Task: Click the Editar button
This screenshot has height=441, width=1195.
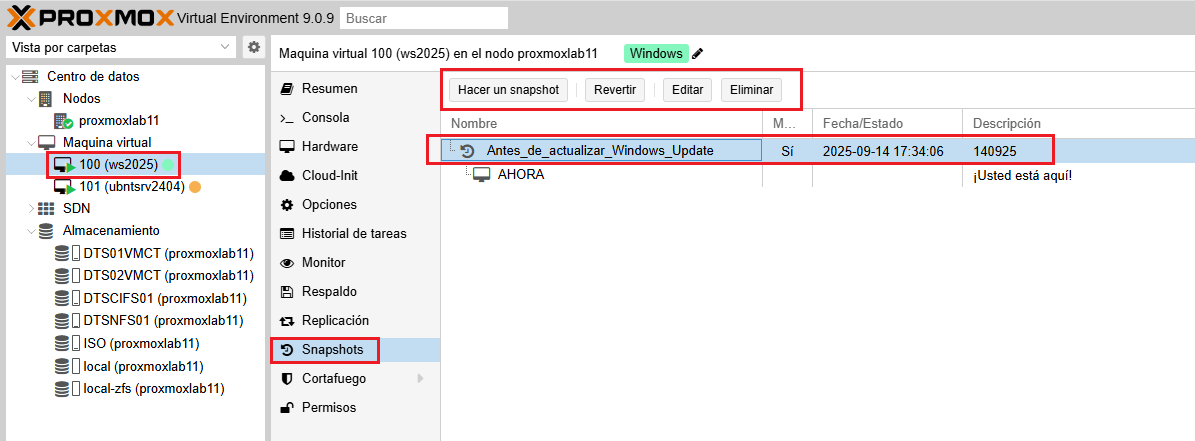Action: 687,90
